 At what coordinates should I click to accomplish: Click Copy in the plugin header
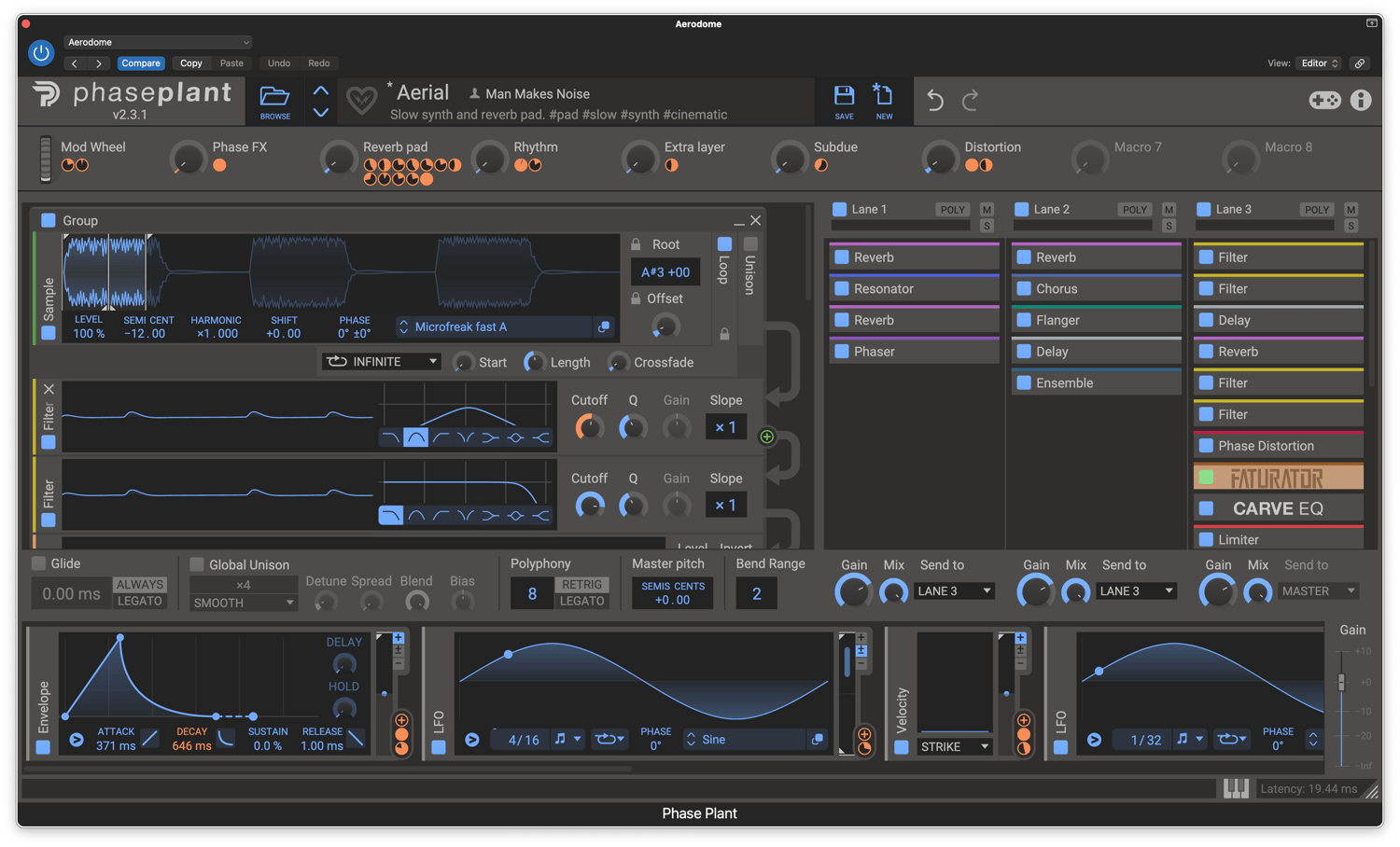pos(191,63)
